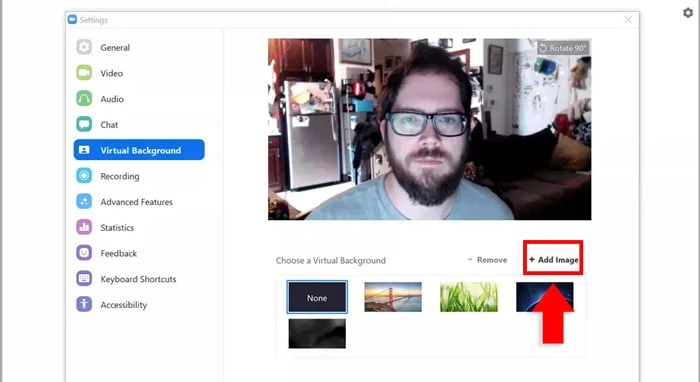The height and width of the screenshot is (382, 700).
Task: Click the Accessibility figure icon
Action: (x=84, y=304)
